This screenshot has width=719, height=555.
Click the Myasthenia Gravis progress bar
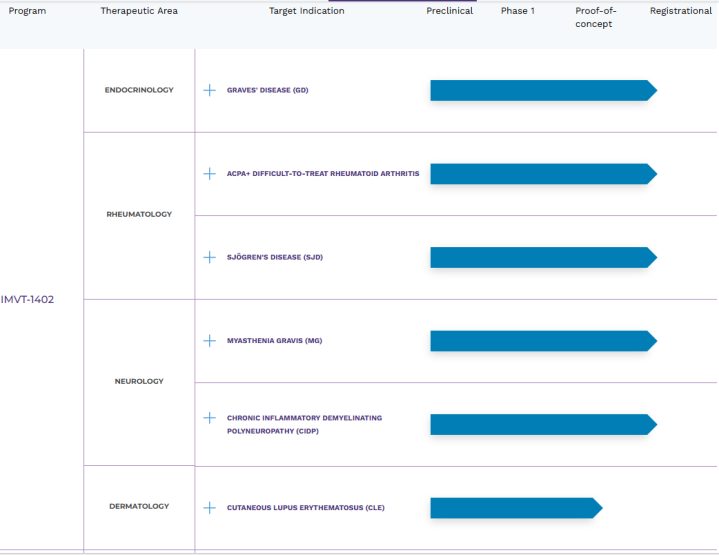(x=544, y=341)
